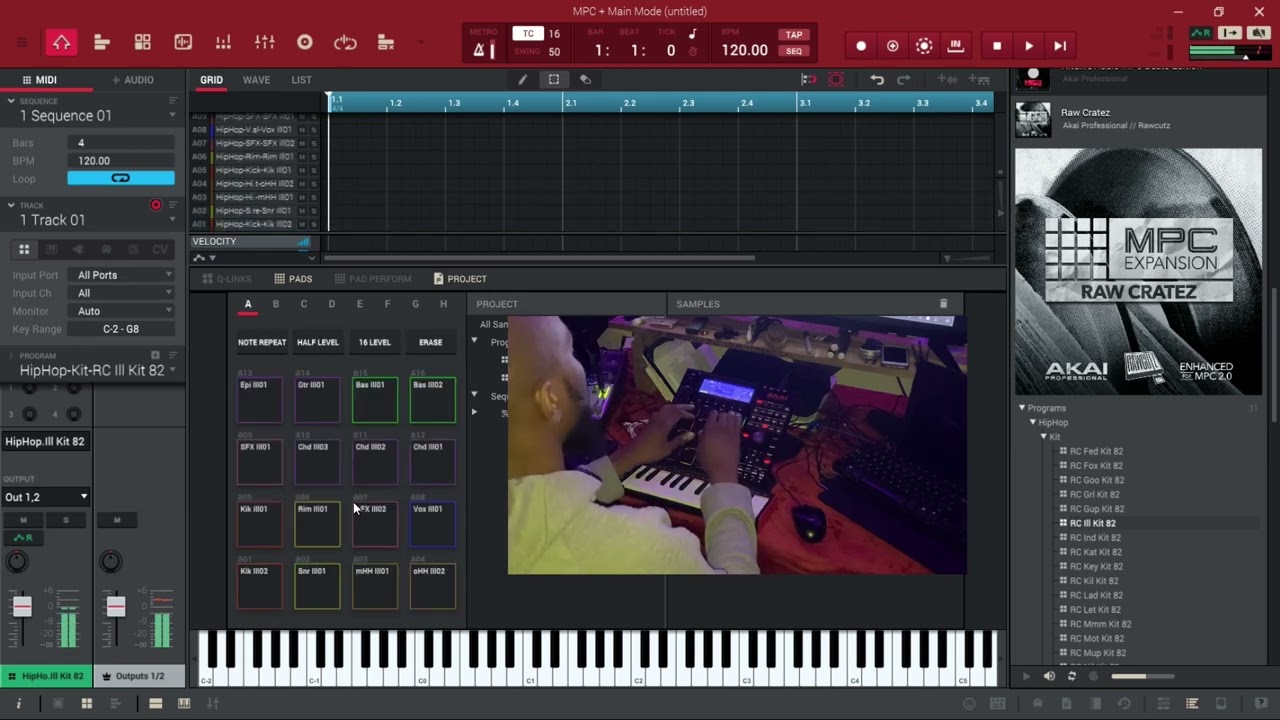Viewport: 1280px width, 720px height.
Task: Stop playback with the stop button
Action: [997, 46]
